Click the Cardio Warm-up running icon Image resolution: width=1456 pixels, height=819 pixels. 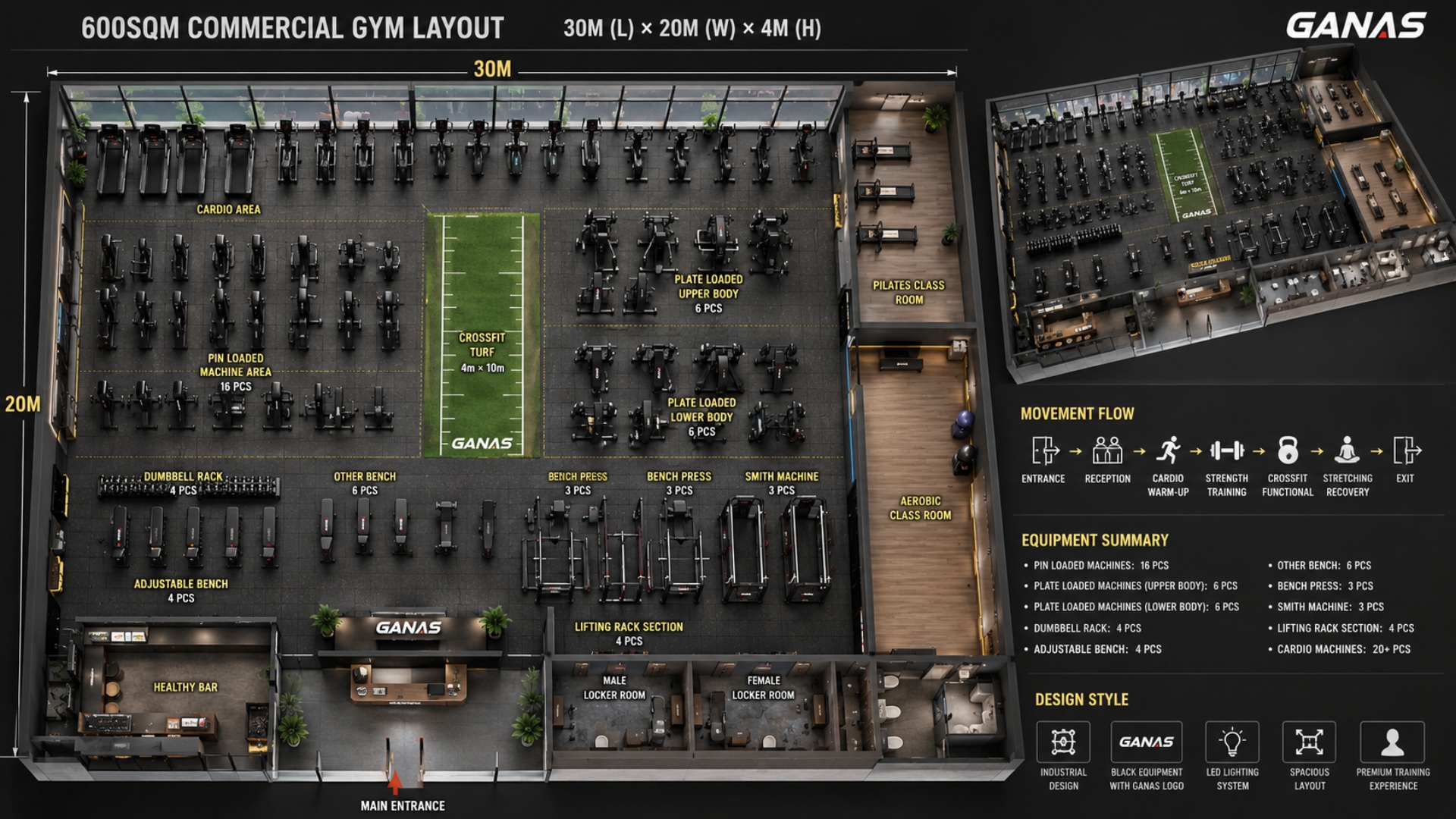[x=1168, y=450]
